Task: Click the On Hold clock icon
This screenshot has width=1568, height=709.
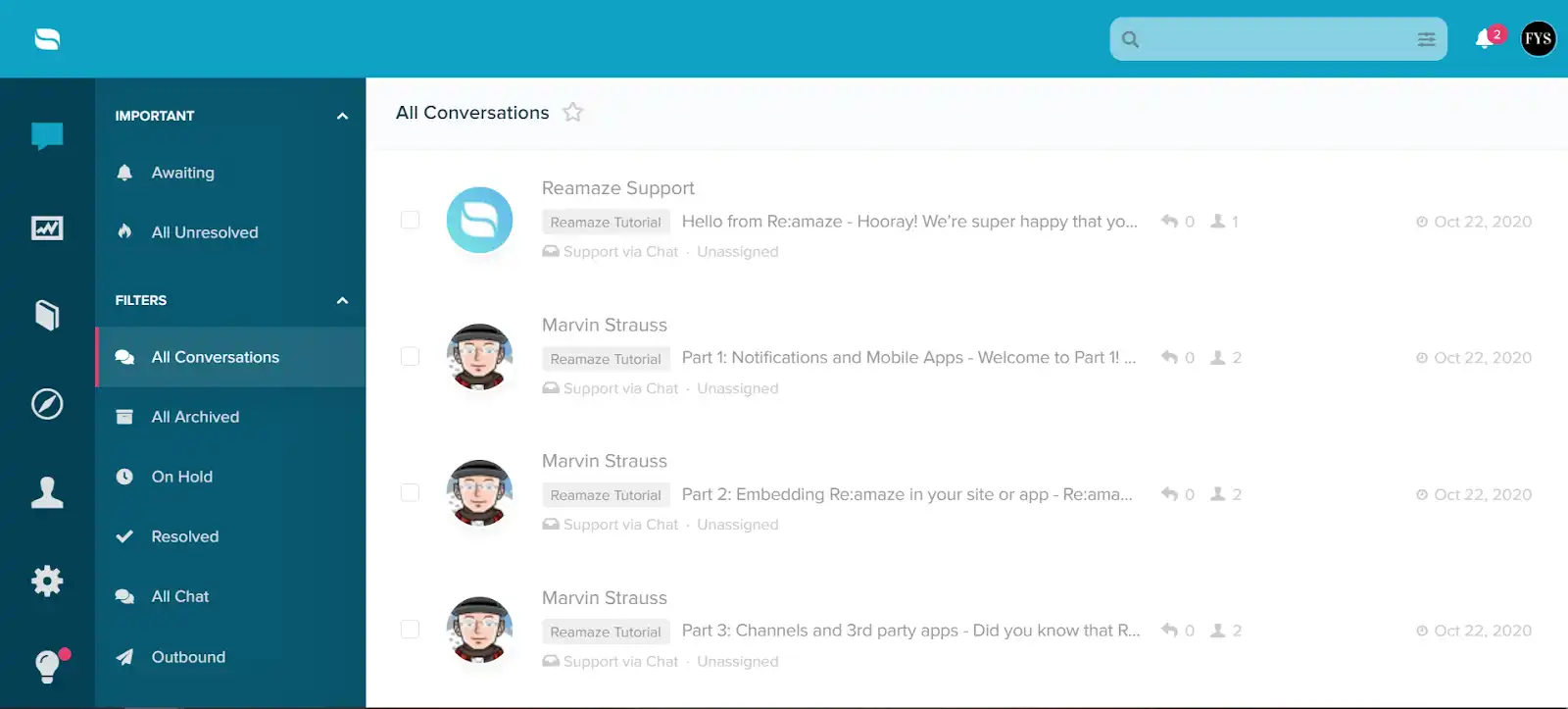Action: click(124, 477)
